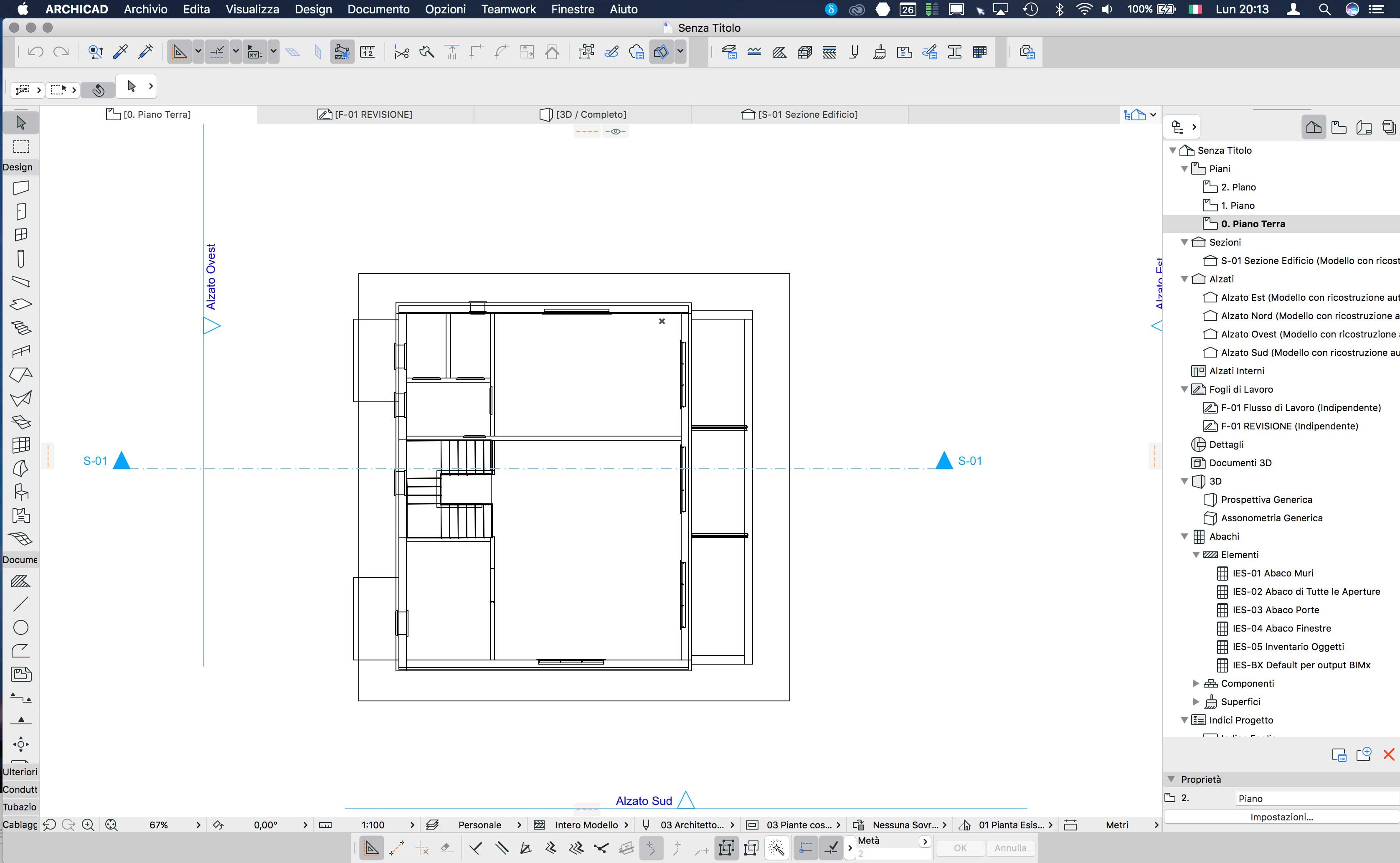Expand the Componenti tree node
The height and width of the screenshot is (863, 1400).
pyautogui.click(x=1196, y=683)
